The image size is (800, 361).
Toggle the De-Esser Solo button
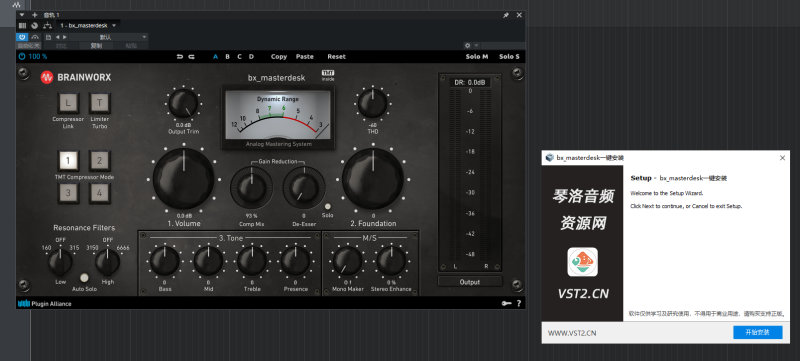[328, 207]
